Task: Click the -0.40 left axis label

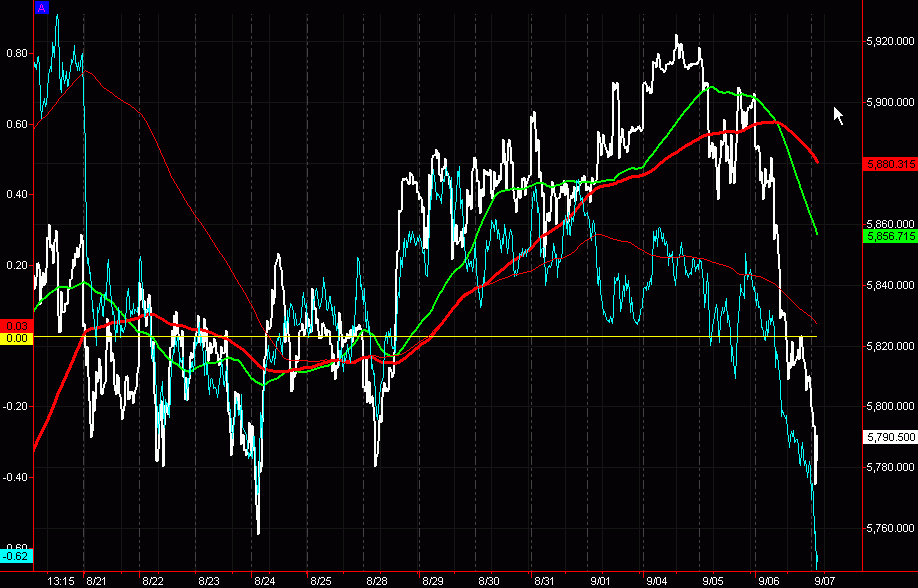Action: (15, 477)
